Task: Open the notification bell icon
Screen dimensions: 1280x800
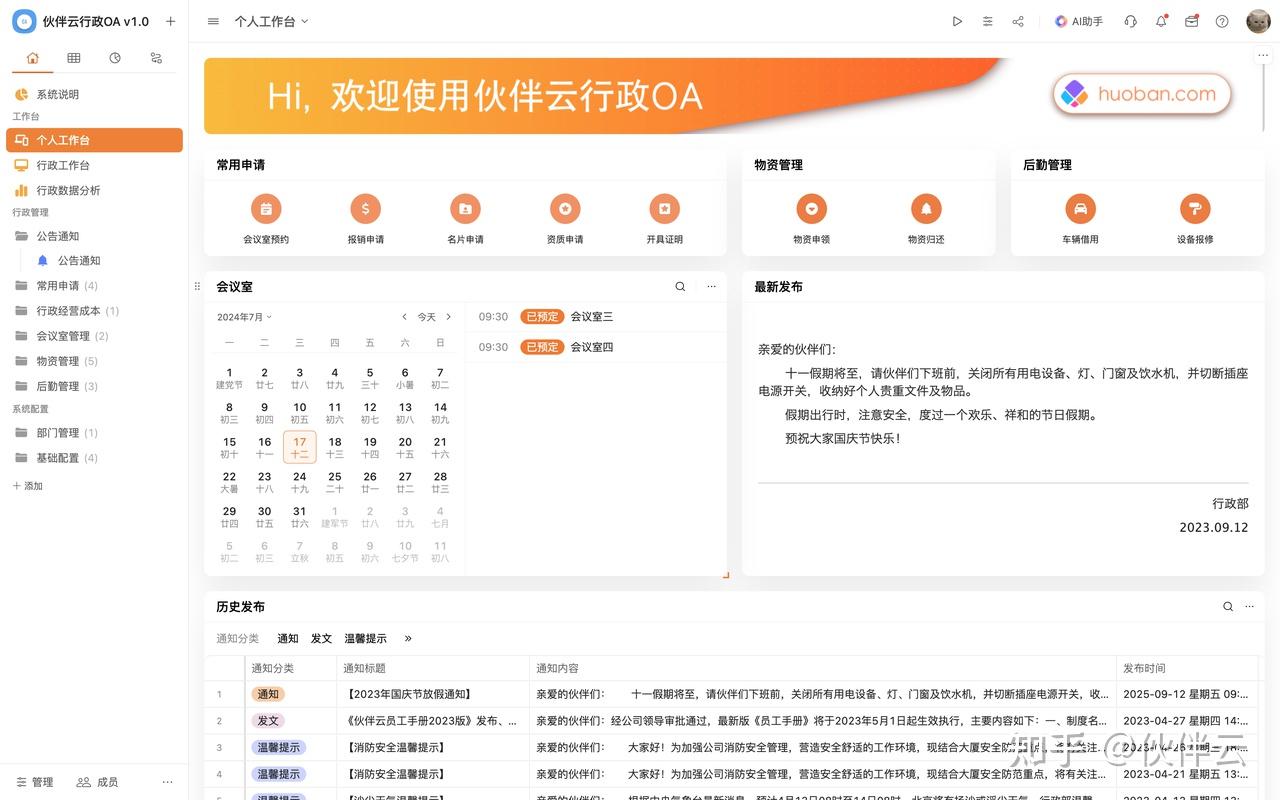Action: click(1158, 21)
